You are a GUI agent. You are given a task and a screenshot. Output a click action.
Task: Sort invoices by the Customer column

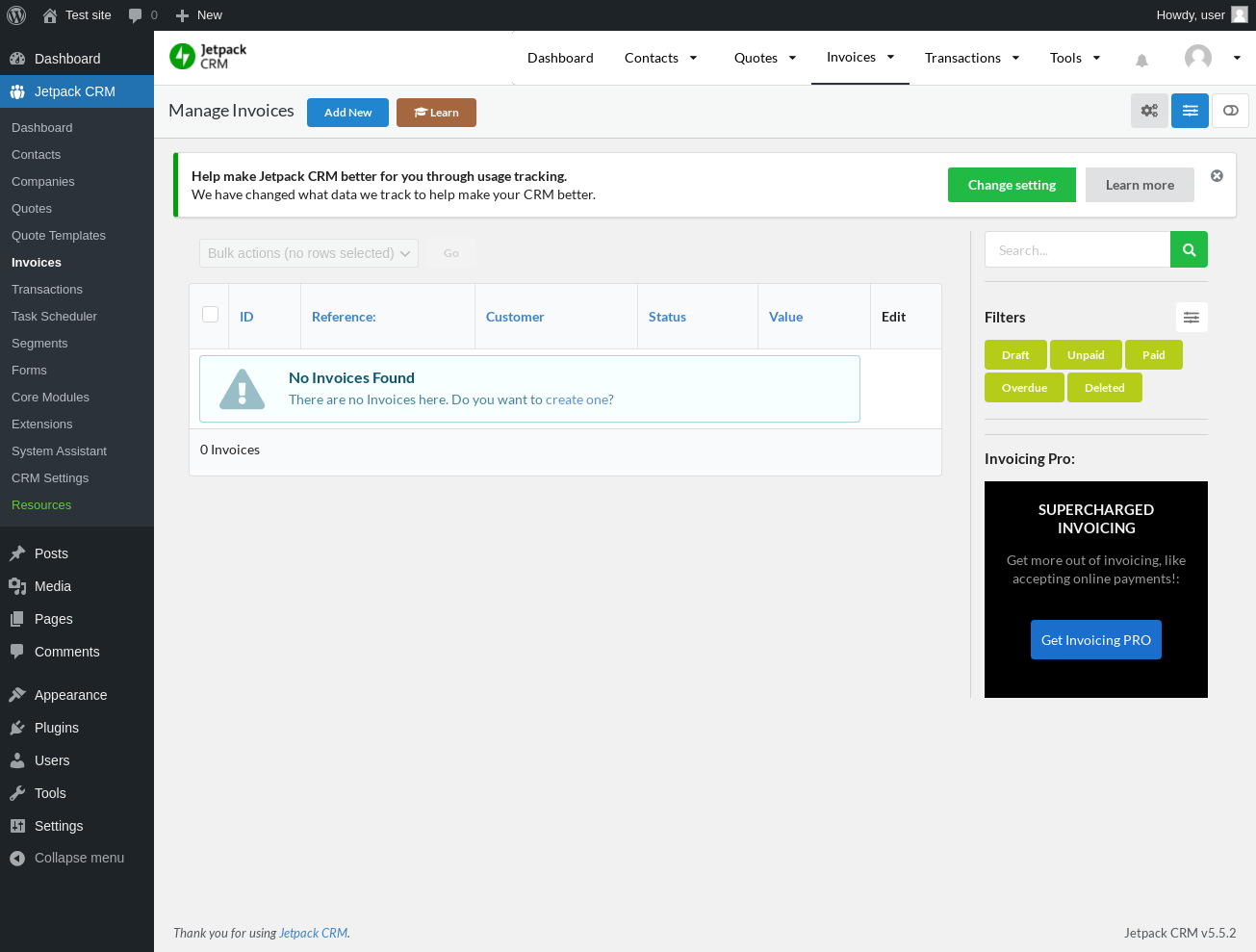click(x=515, y=317)
